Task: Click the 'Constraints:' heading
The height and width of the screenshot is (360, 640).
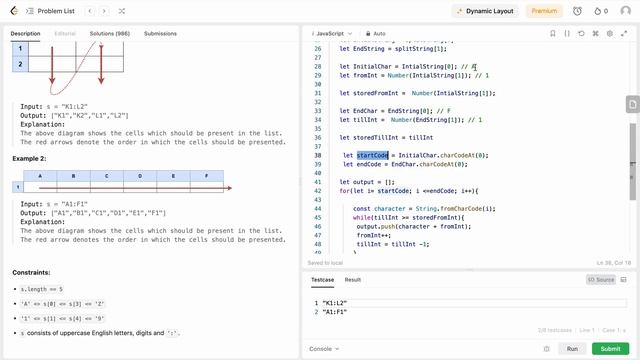Action: click(31, 272)
